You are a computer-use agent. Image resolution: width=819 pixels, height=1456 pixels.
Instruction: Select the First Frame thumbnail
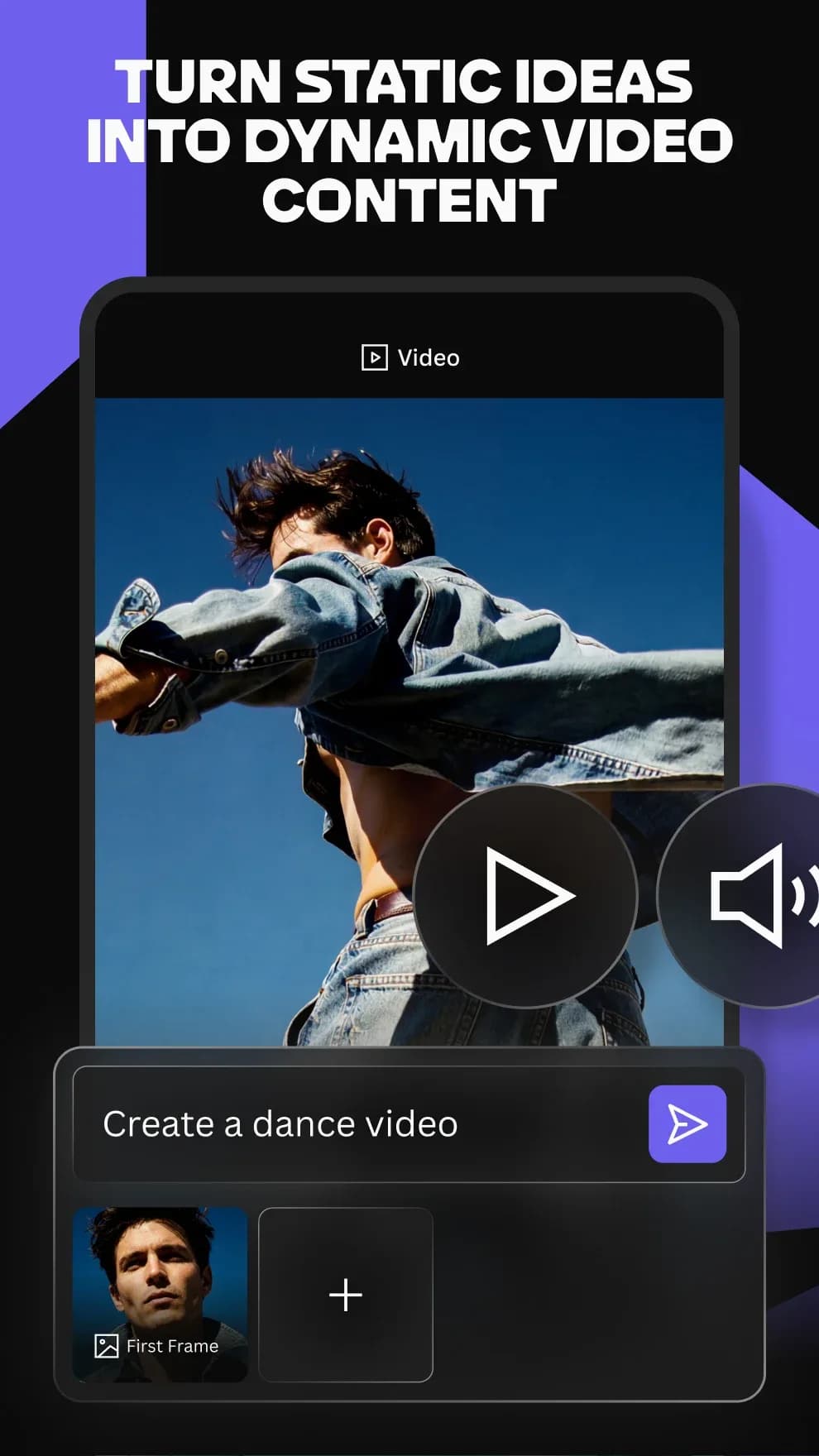(160, 1295)
